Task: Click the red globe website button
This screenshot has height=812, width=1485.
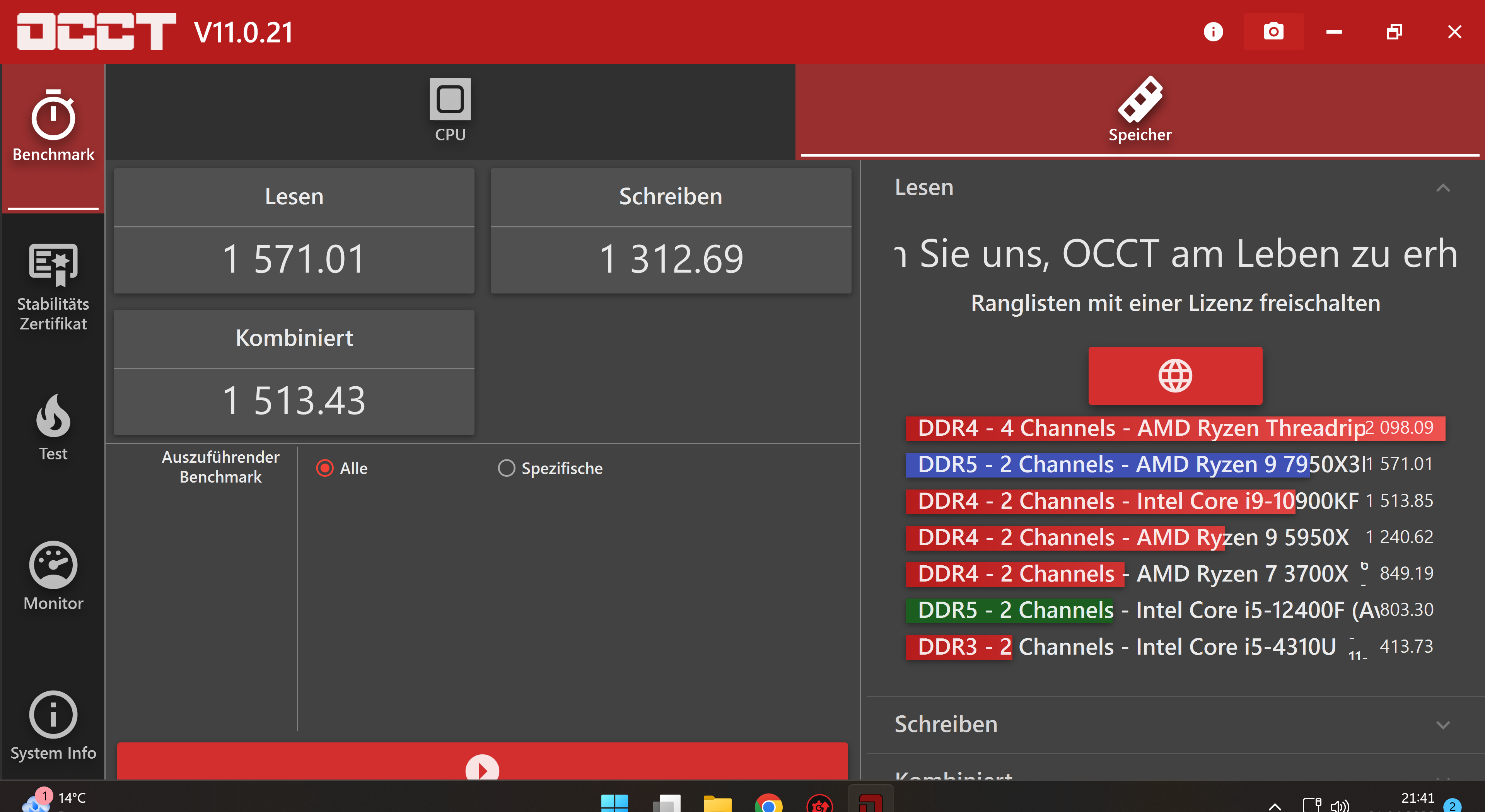Action: tap(1175, 376)
